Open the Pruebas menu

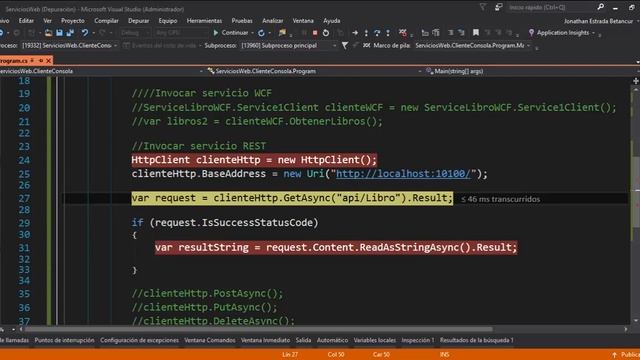(242, 20)
